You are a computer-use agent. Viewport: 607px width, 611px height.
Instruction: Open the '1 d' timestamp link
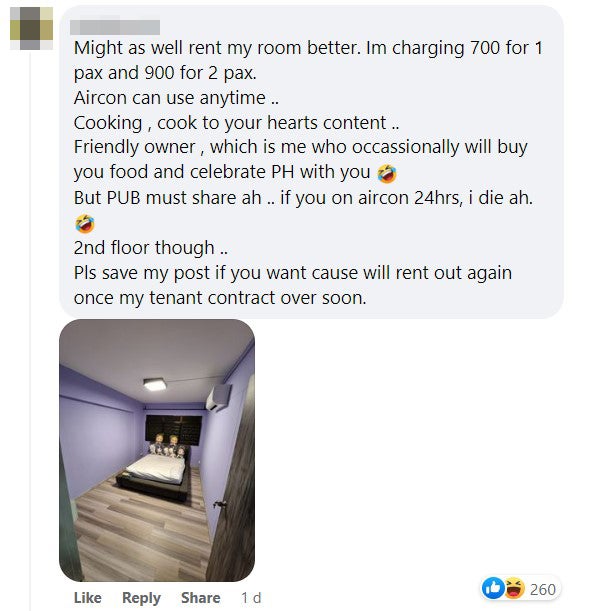(251, 597)
